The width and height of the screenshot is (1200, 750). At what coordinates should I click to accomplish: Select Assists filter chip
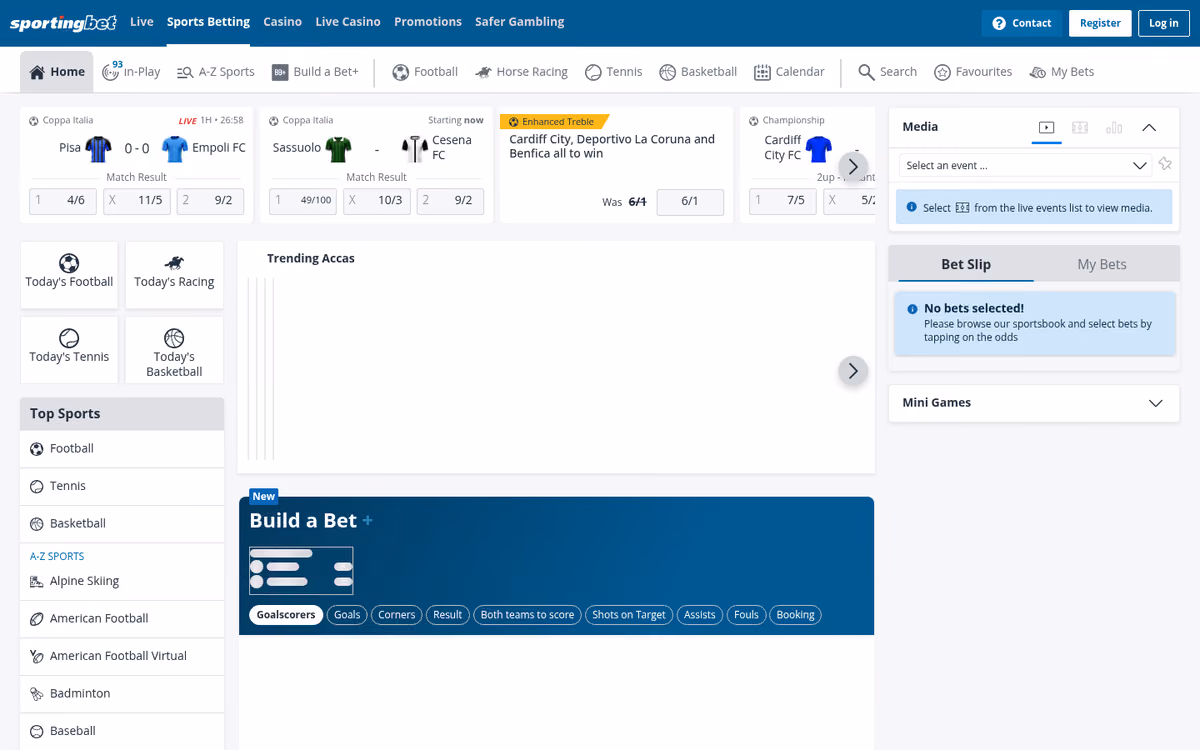700,615
